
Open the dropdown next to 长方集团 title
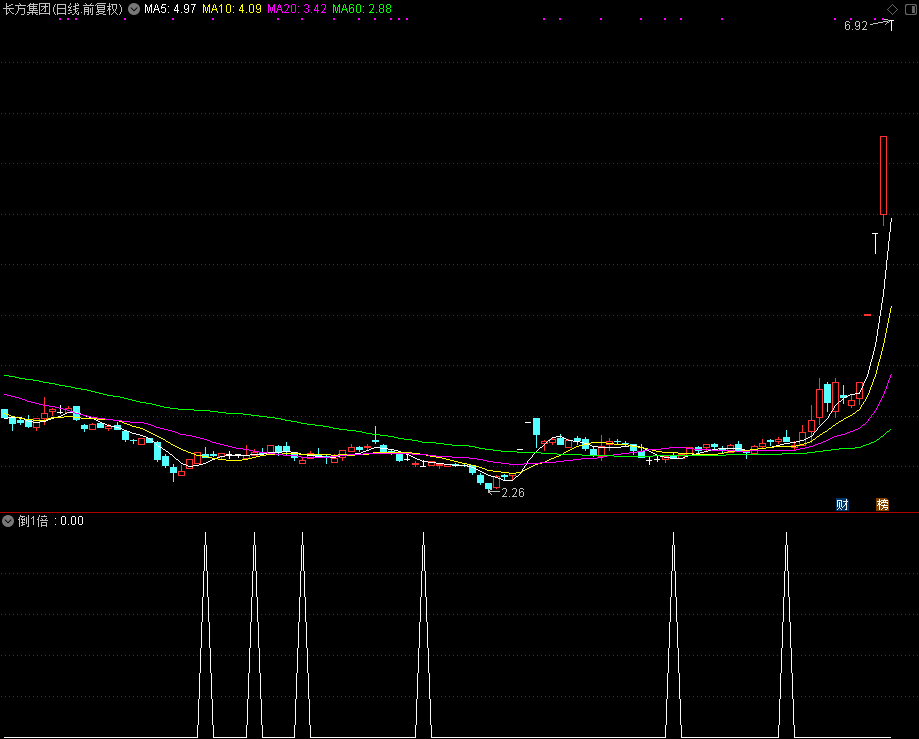(x=134, y=9)
